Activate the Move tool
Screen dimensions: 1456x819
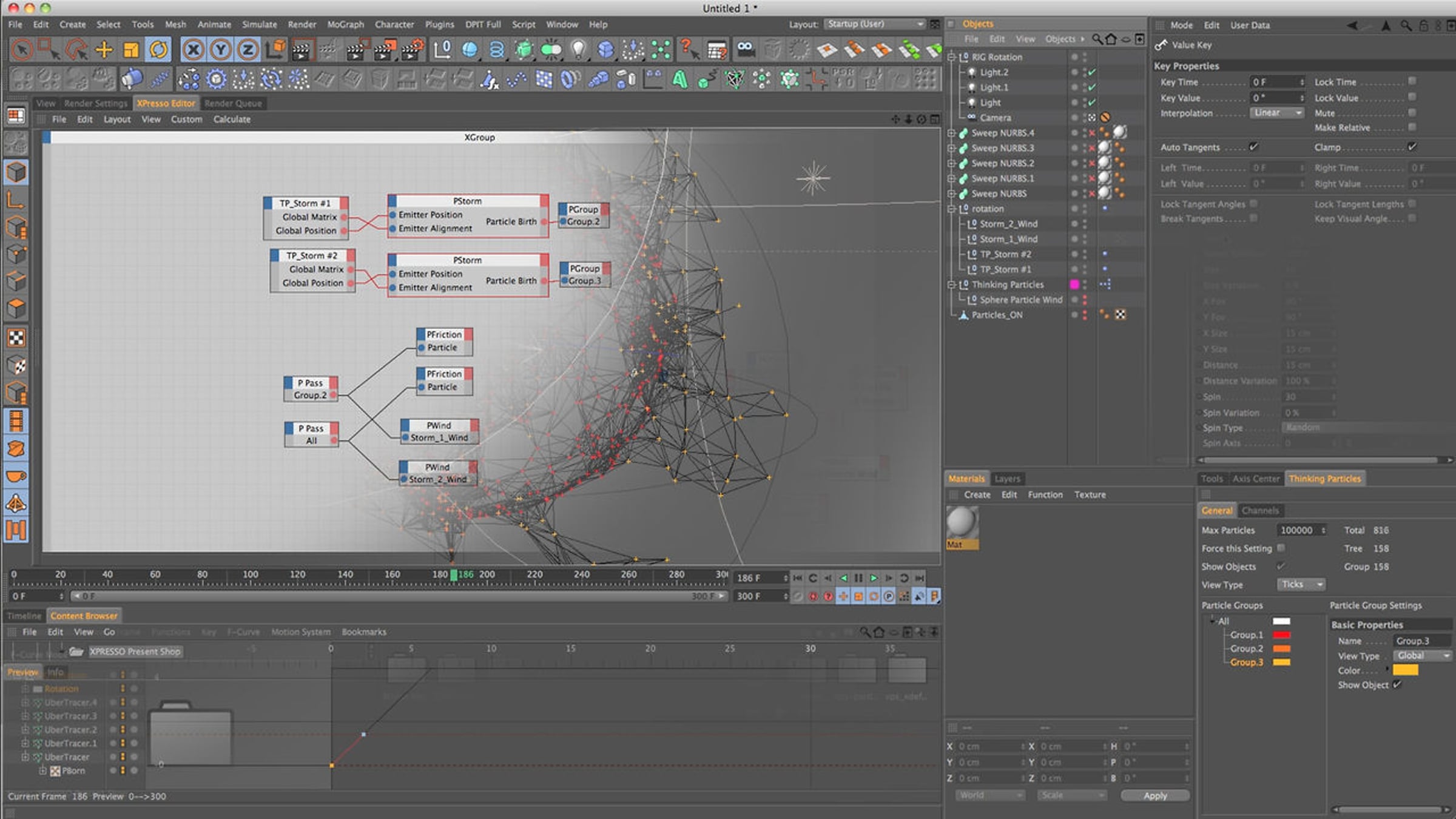point(104,50)
